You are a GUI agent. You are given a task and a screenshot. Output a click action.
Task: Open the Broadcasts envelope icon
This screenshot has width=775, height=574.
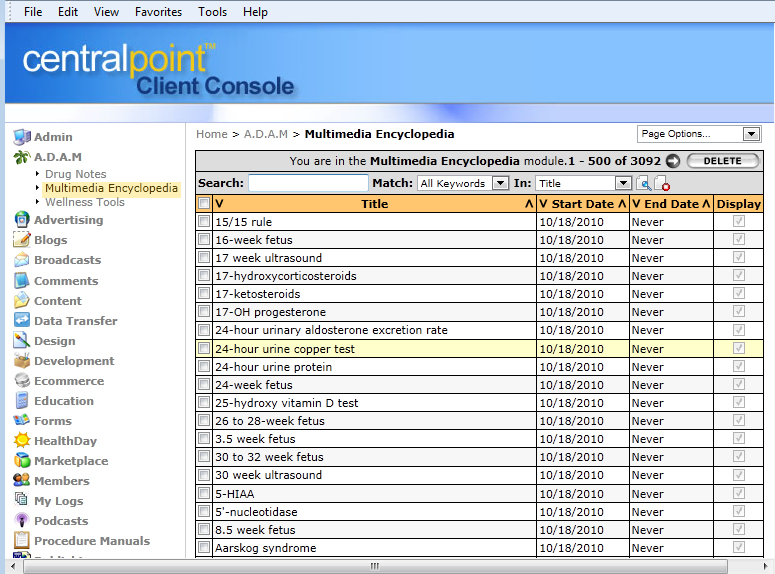click(22, 260)
